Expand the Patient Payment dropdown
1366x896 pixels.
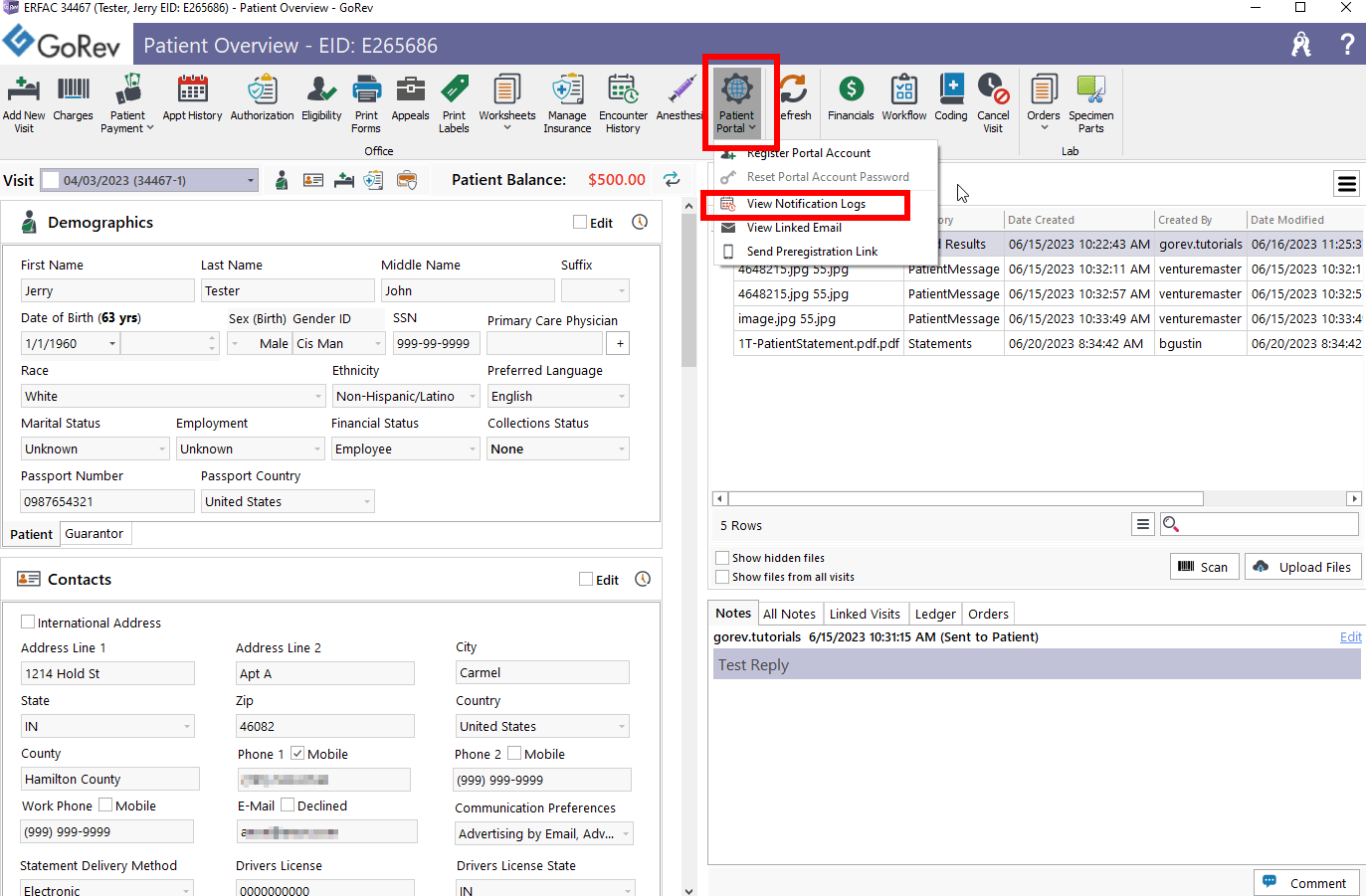[150, 128]
